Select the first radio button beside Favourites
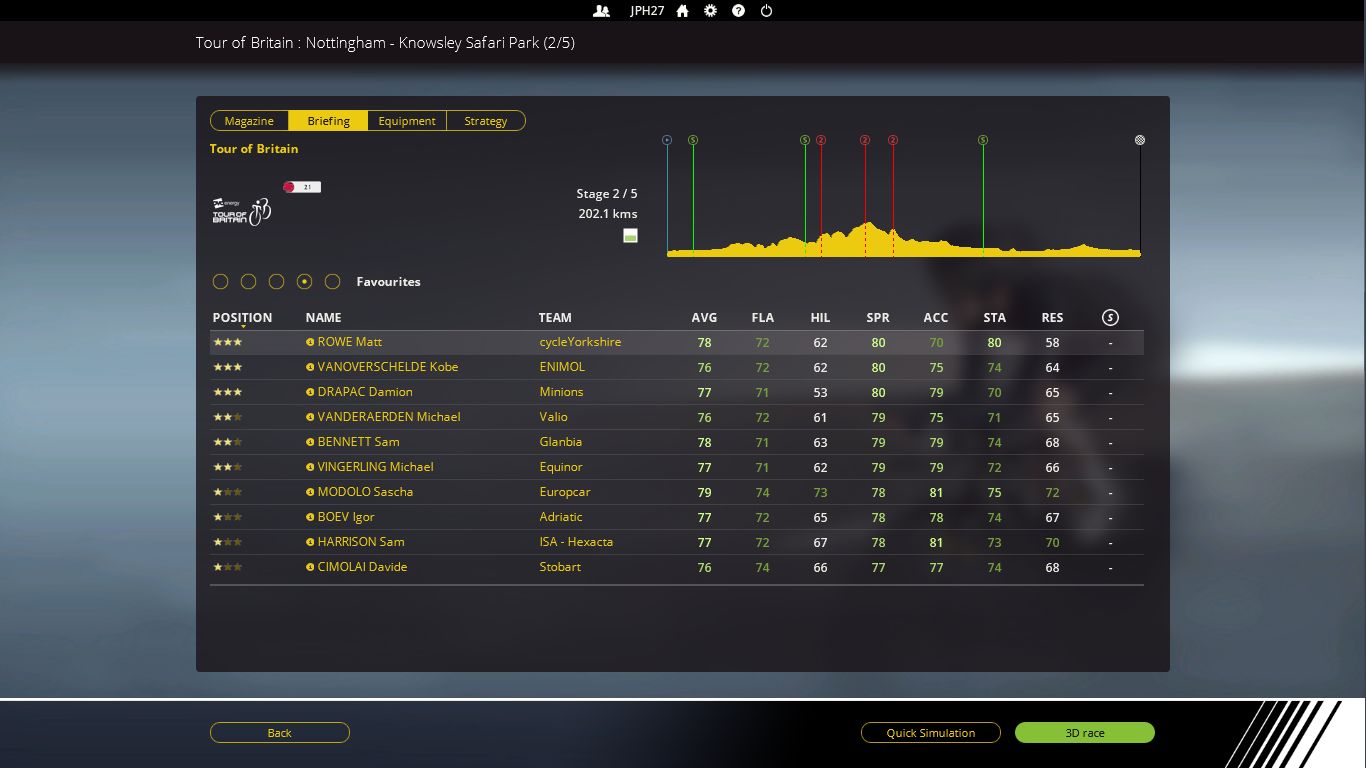This screenshot has width=1366, height=768. pos(221,282)
